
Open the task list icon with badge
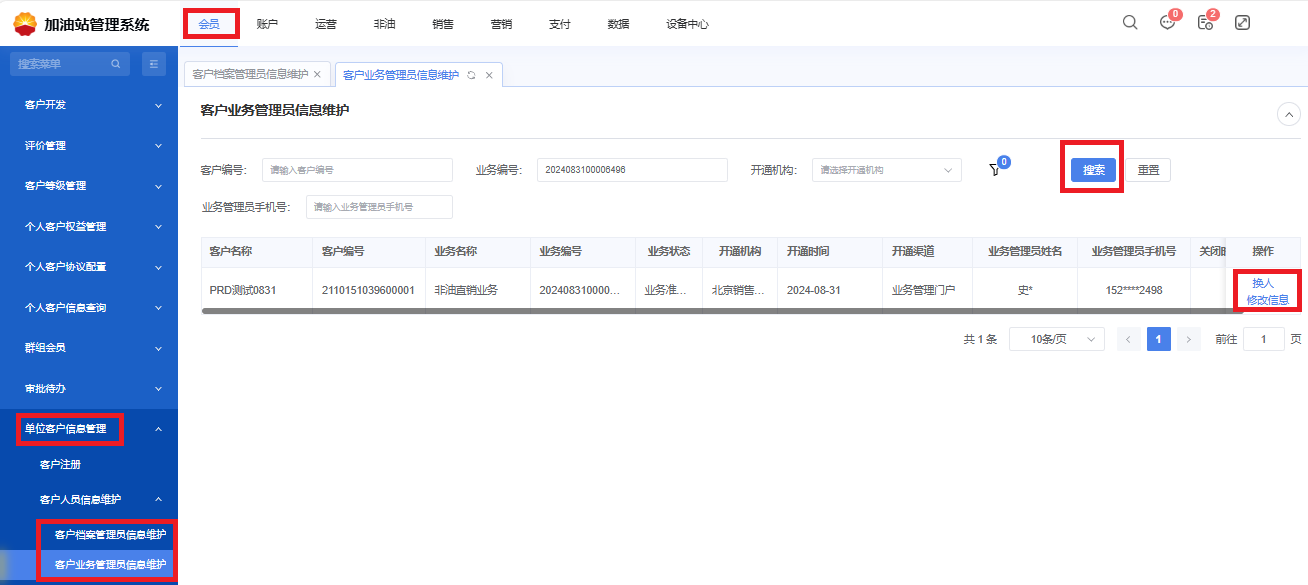coord(1205,23)
